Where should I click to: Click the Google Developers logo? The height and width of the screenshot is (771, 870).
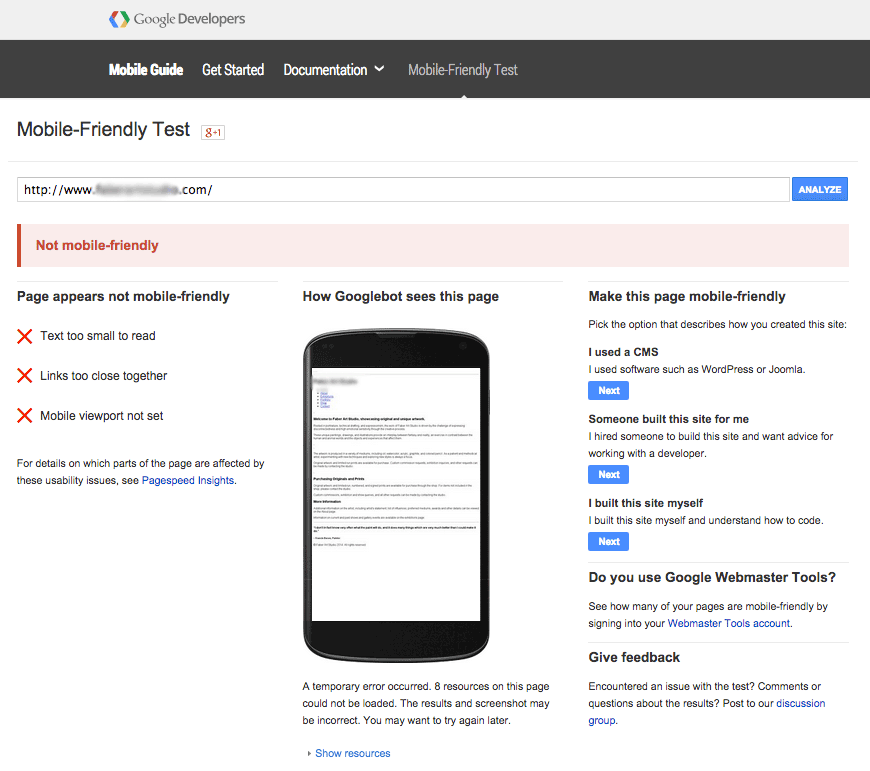177,19
